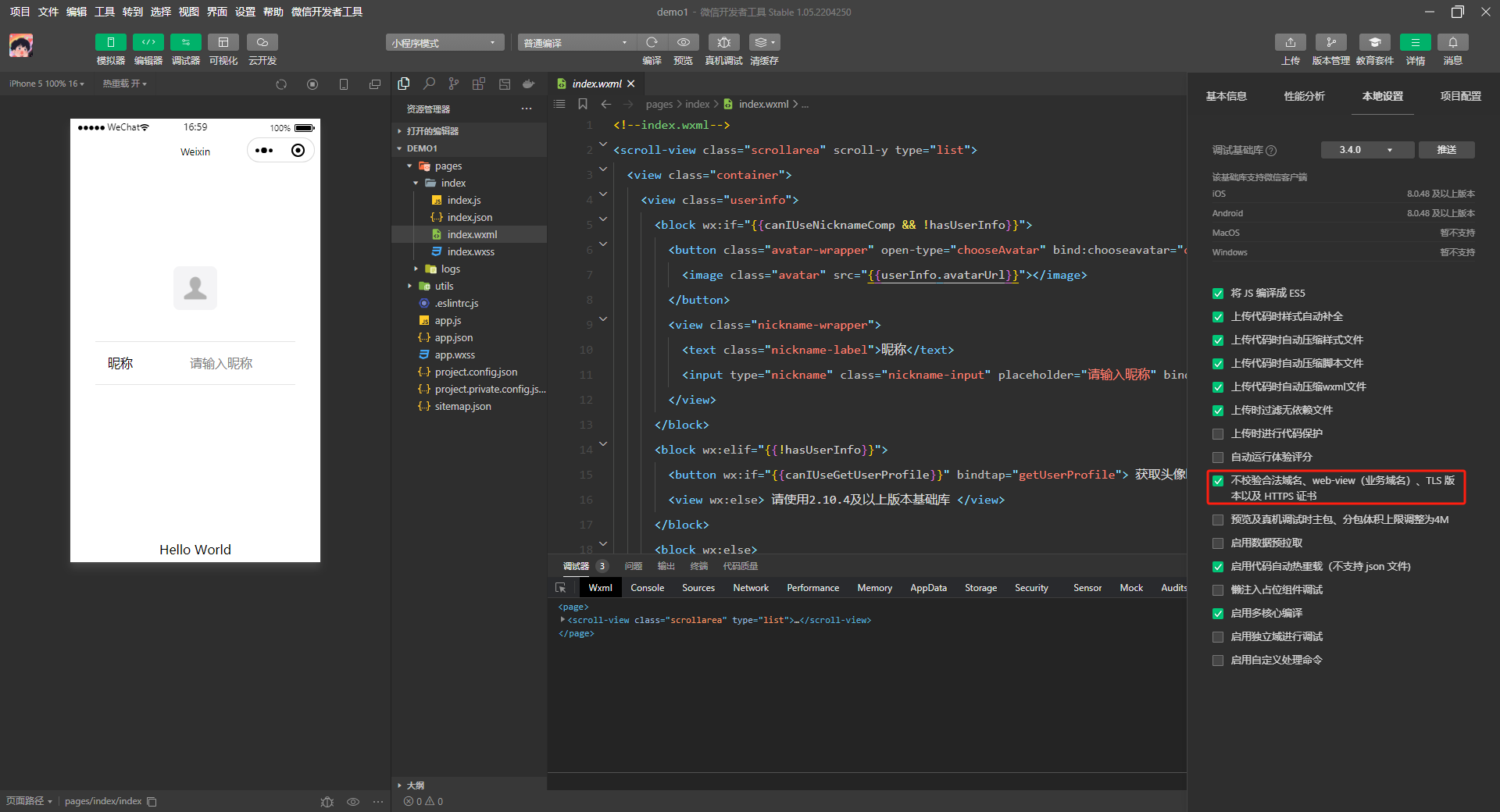Uncheck 启用多核心编译 checkbox
This screenshot has width=1500, height=812.
coord(1217,614)
